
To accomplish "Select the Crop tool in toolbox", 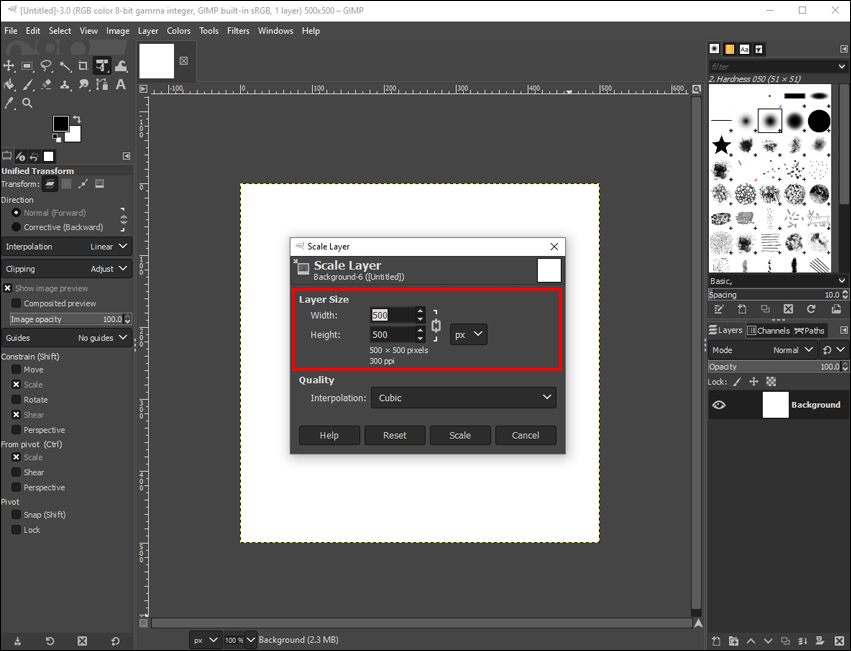I will pyautogui.click(x=83, y=66).
